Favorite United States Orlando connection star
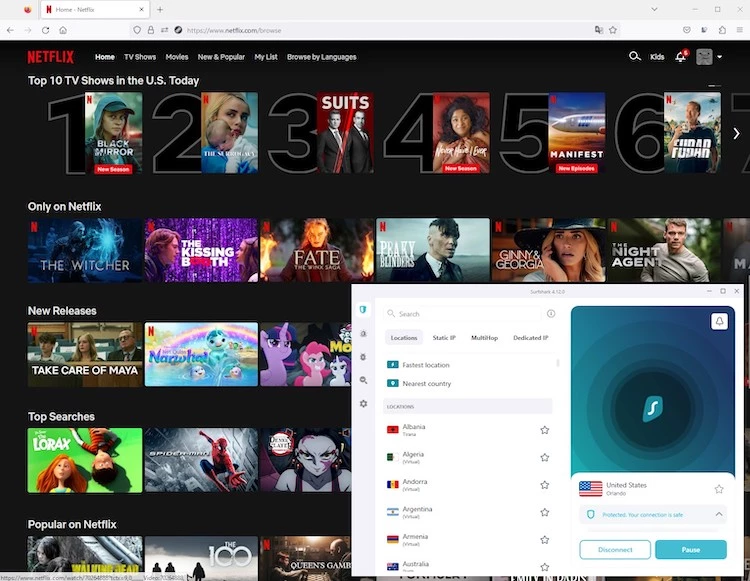The image size is (750, 581). coord(719,489)
